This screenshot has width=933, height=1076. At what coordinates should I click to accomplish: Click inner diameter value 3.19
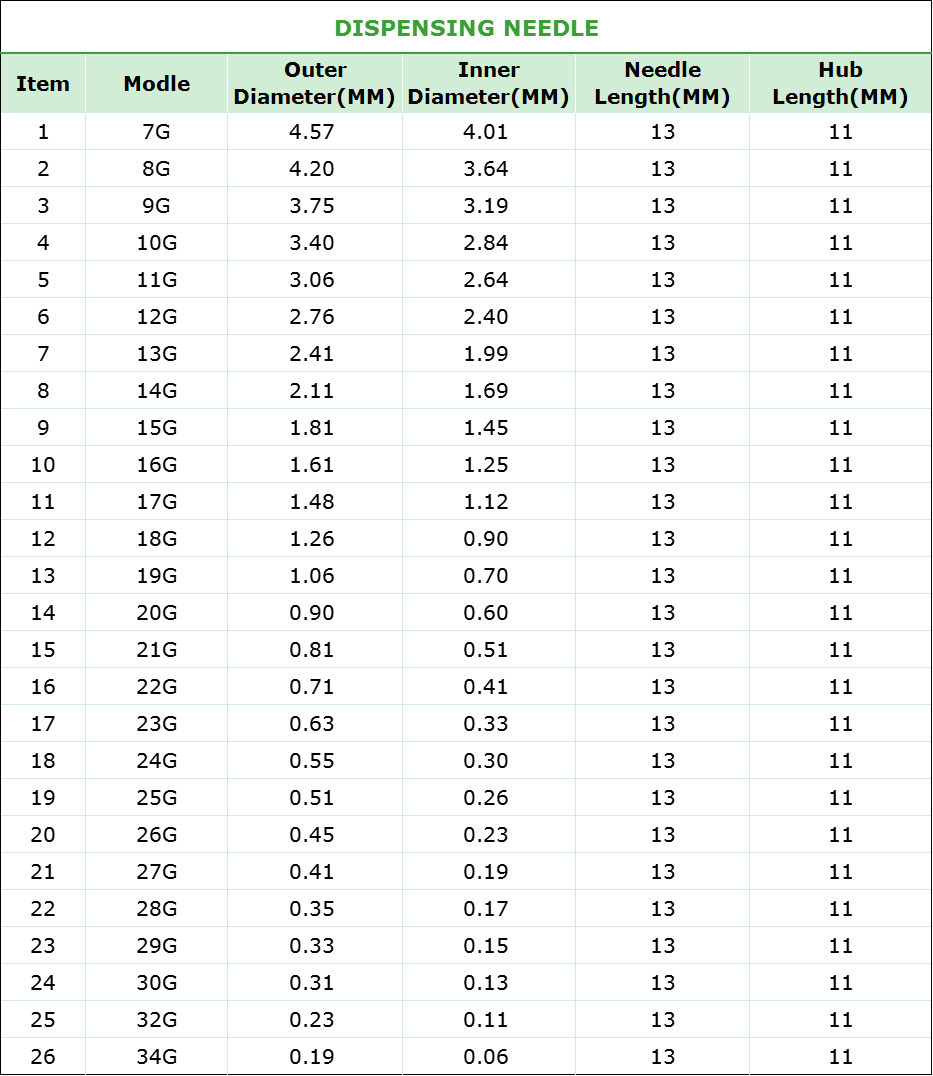coord(486,206)
